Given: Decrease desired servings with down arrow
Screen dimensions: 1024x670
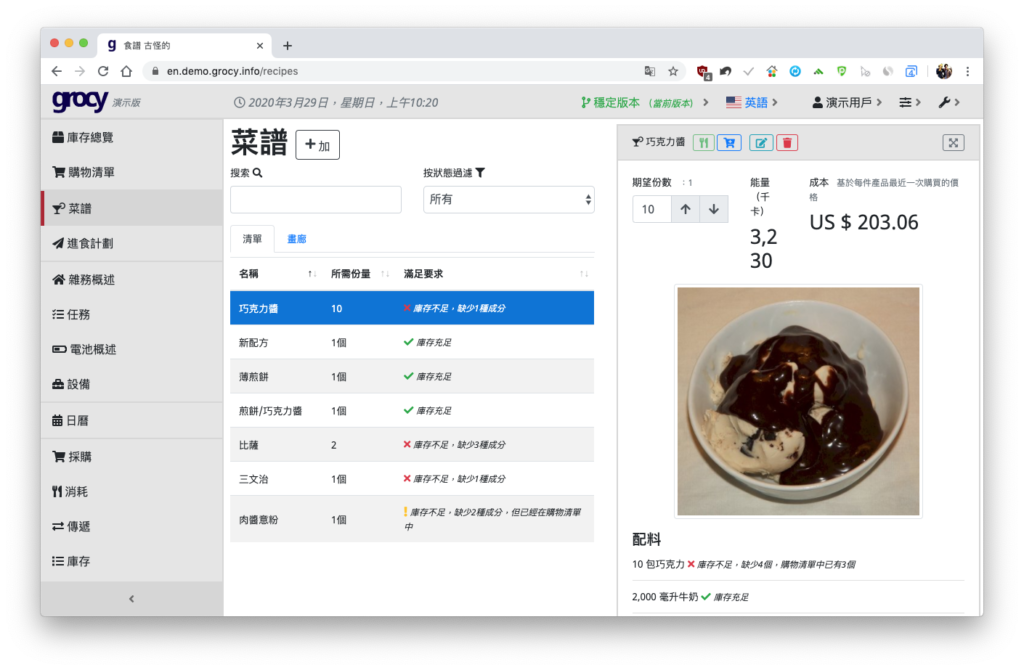Looking at the screenshot, I should click(714, 209).
